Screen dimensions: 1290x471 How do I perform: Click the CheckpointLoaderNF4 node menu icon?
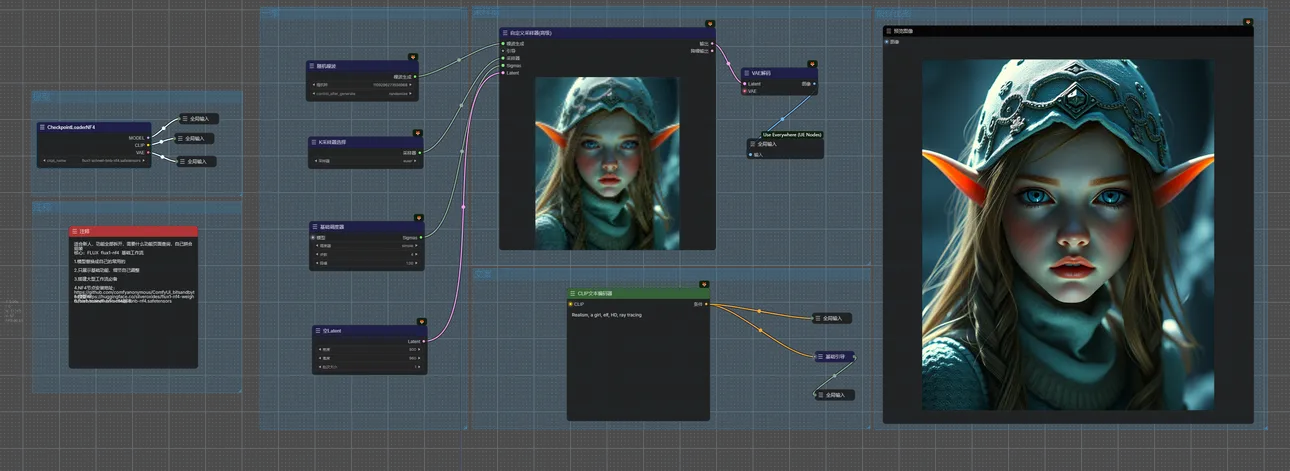coord(42,127)
